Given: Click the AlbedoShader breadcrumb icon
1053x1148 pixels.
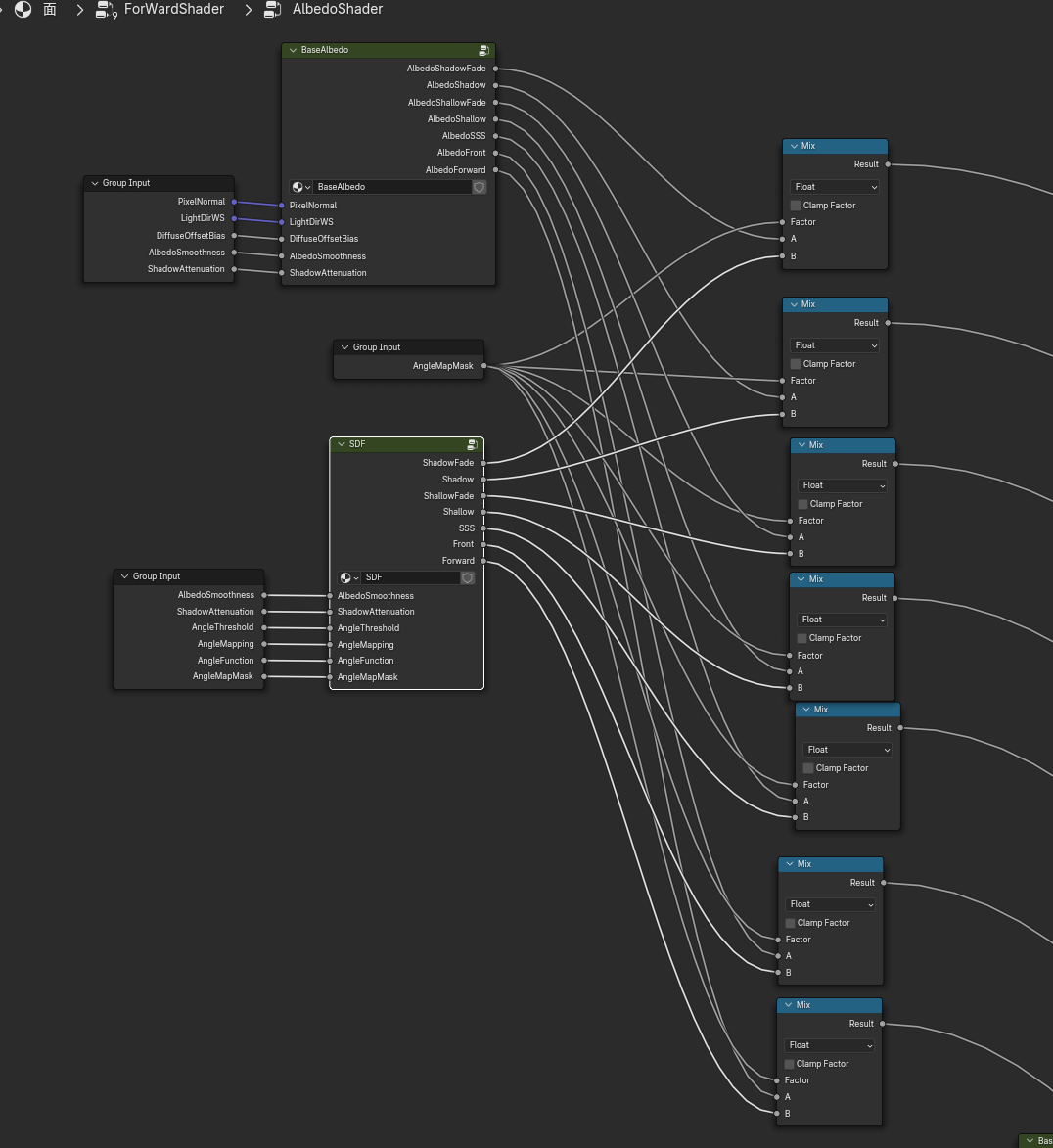Looking at the screenshot, I should [272, 10].
